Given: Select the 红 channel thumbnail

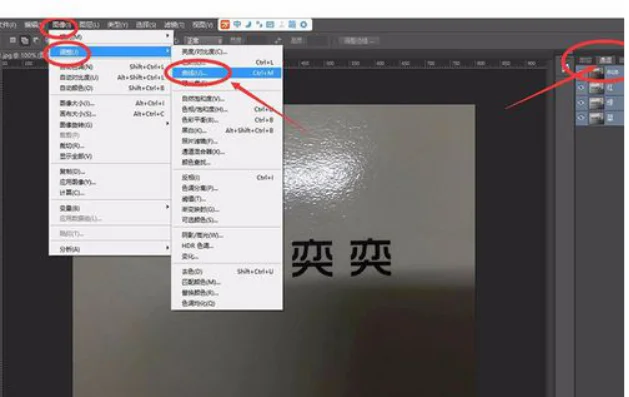Looking at the screenshot, I should coord(596,88).
